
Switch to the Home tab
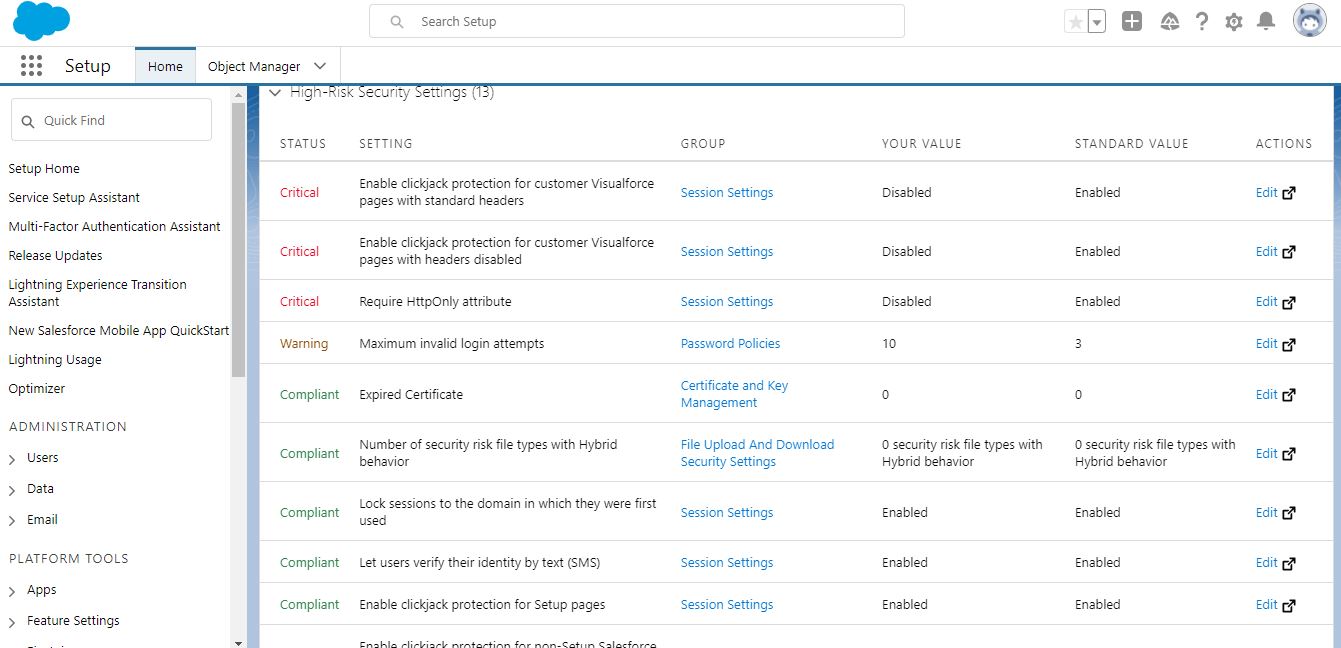164,65
